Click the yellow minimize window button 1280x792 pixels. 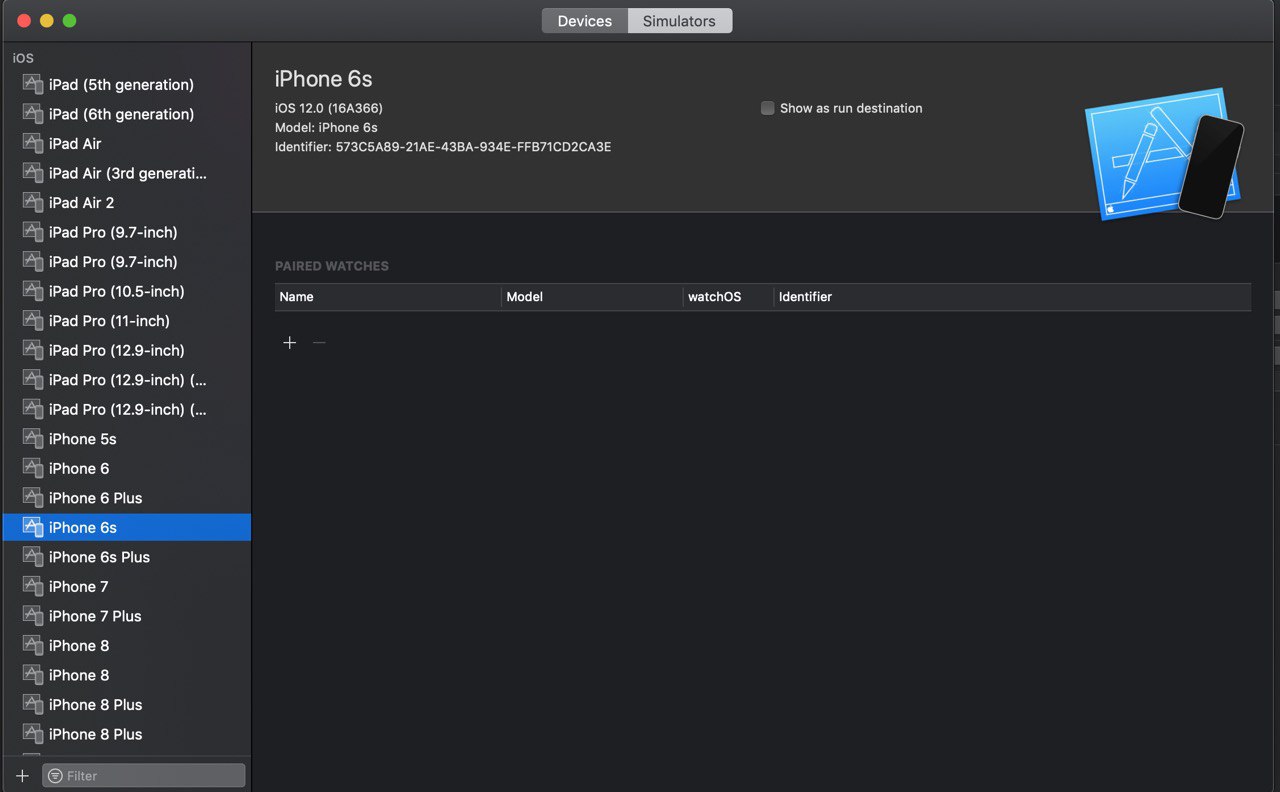(x=47, y=21)
